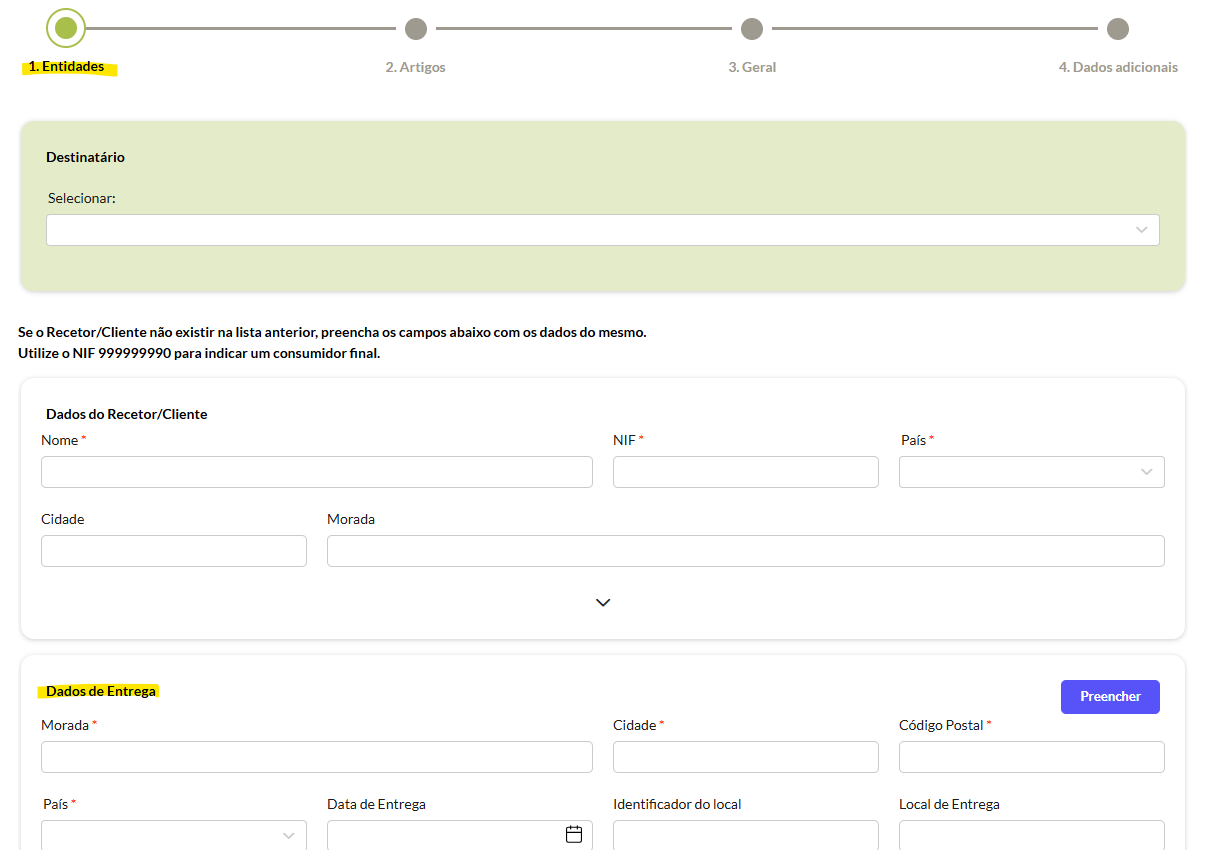The image size is (1218, 850).
Task: Click the Morada field in Dados de Entrega
Action: pos(316,757)
